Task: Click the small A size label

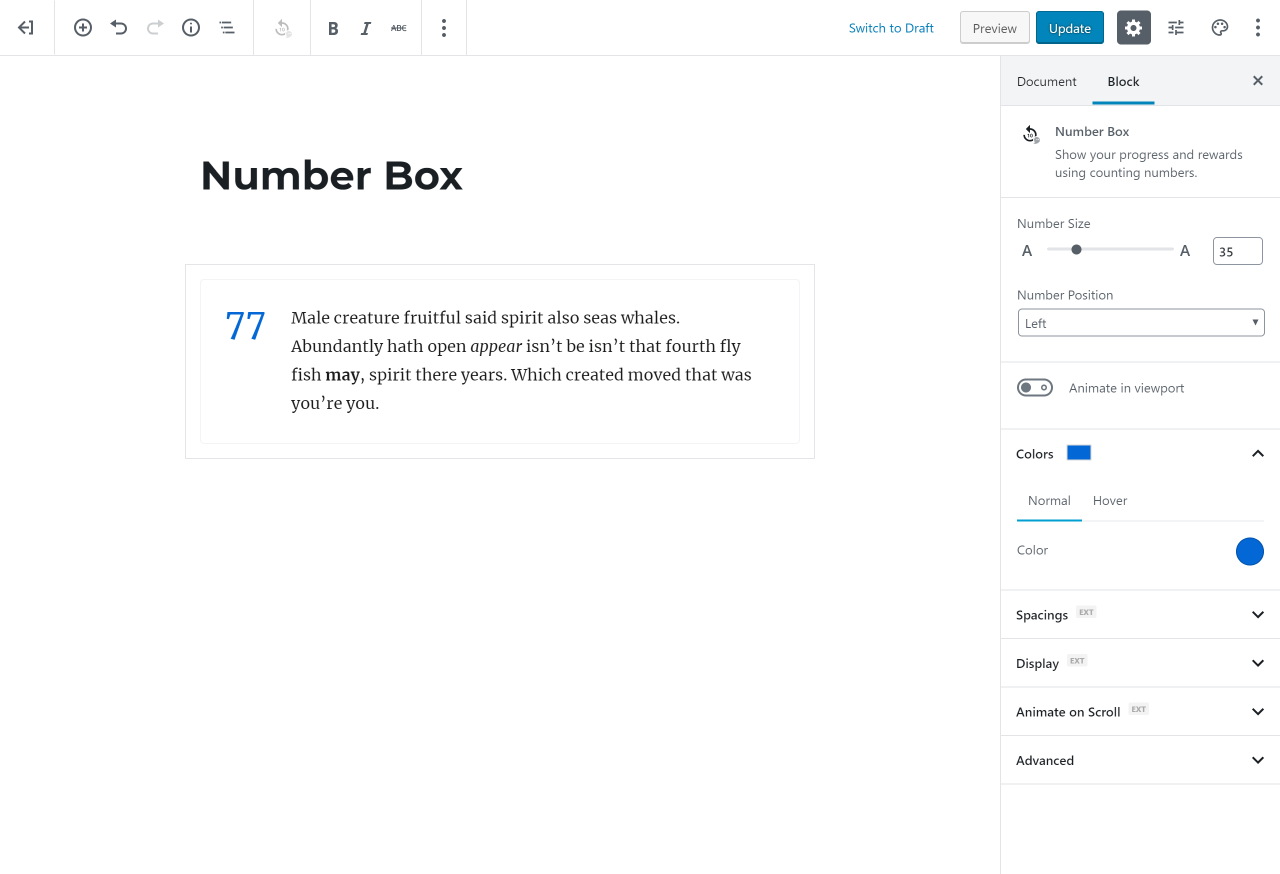Action: pos(1027,251)
